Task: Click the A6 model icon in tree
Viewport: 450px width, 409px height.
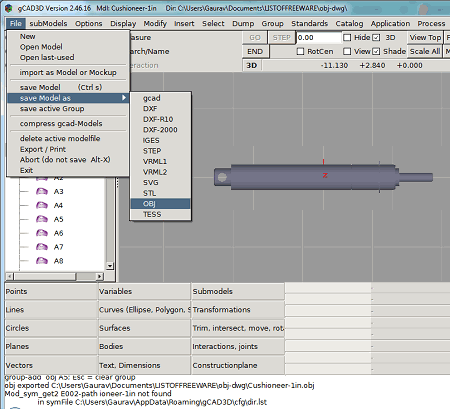Action: [42, 233]
